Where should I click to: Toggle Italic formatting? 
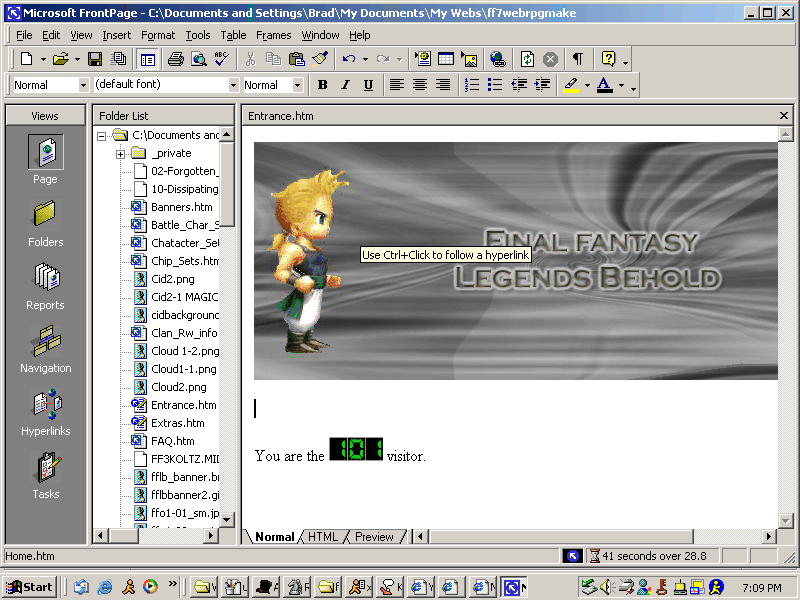pos(345,85)
